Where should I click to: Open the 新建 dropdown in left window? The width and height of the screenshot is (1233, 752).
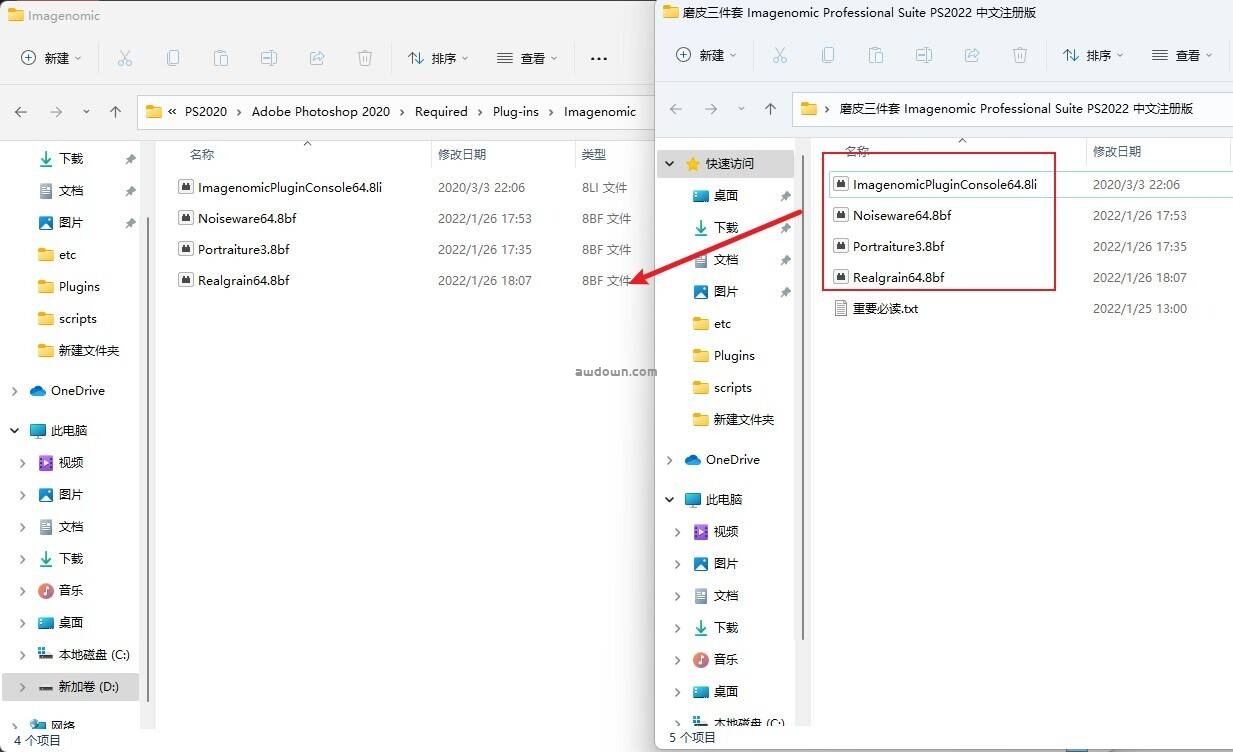(52, 58)
